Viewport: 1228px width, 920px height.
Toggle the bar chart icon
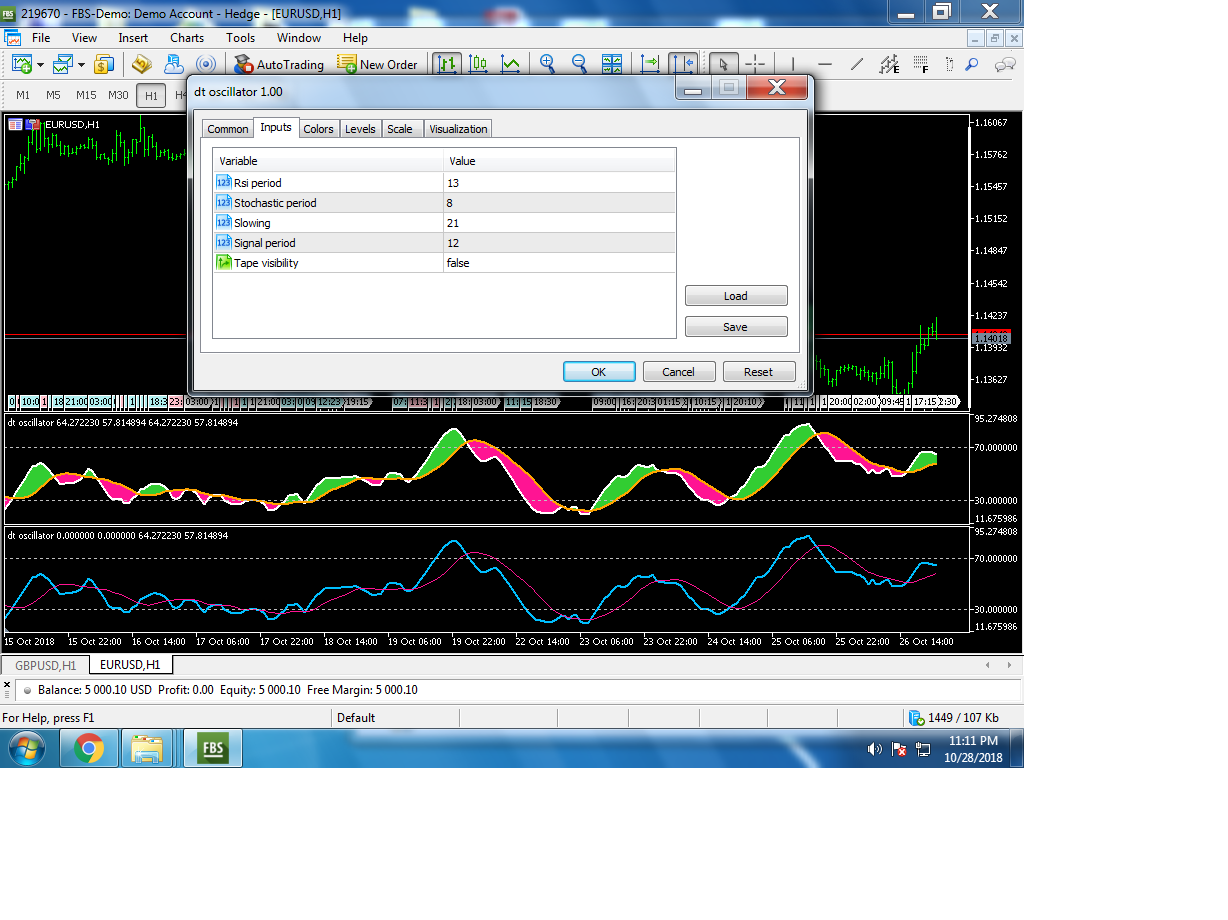click(447, 64)
